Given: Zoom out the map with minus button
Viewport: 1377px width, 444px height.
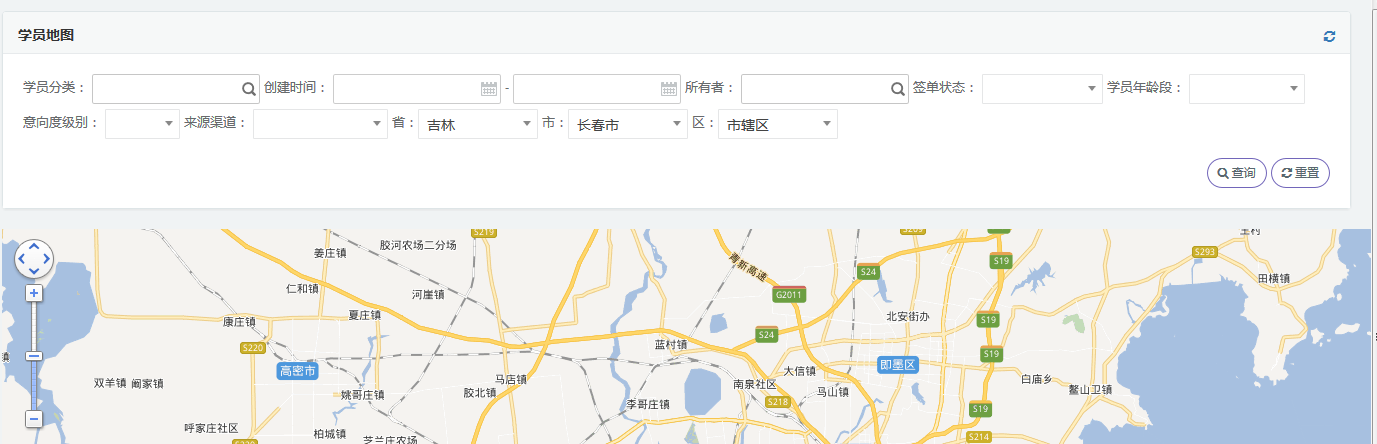Looking at the screenshot, I should (34, 418).
